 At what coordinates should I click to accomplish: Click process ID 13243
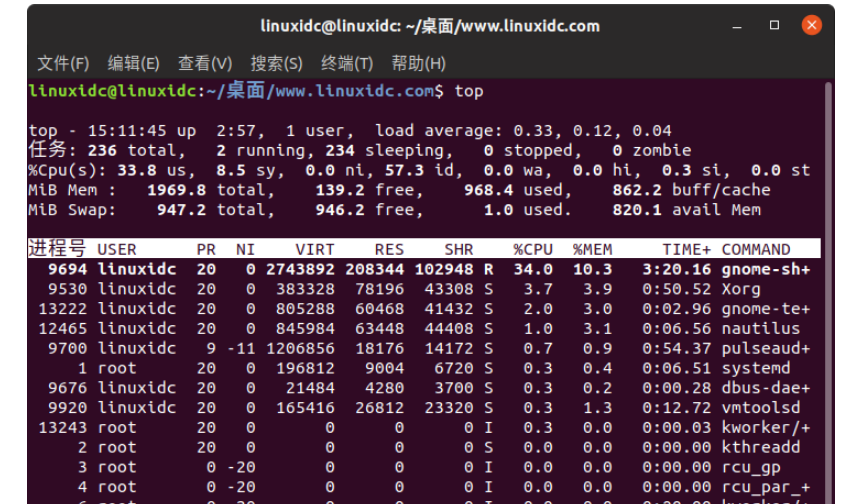pos(63,428)
